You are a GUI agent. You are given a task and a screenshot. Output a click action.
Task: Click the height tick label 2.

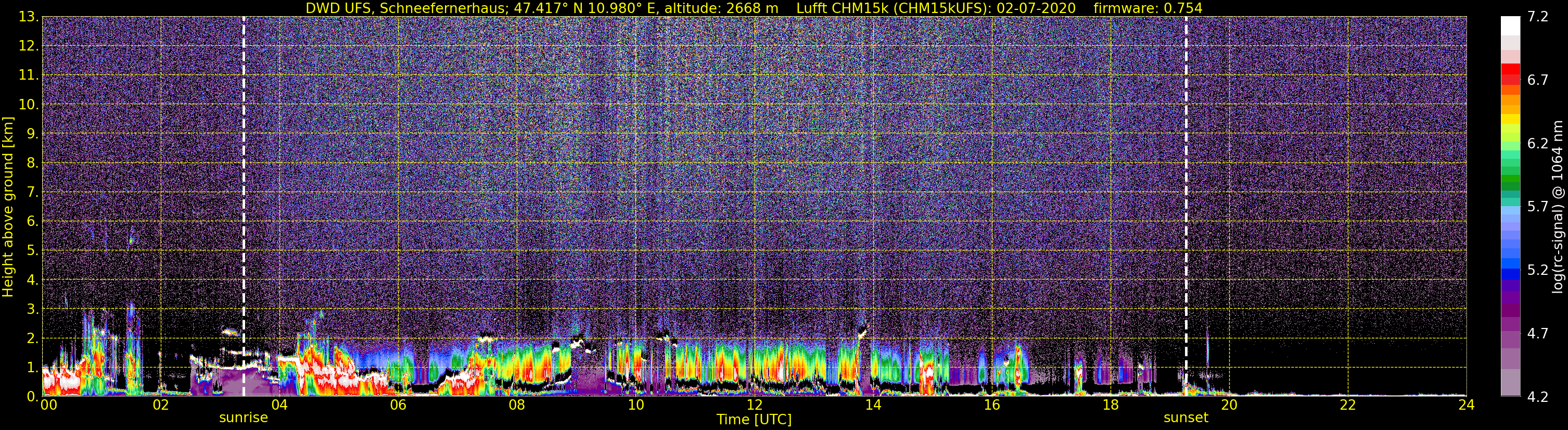point(32,339)
